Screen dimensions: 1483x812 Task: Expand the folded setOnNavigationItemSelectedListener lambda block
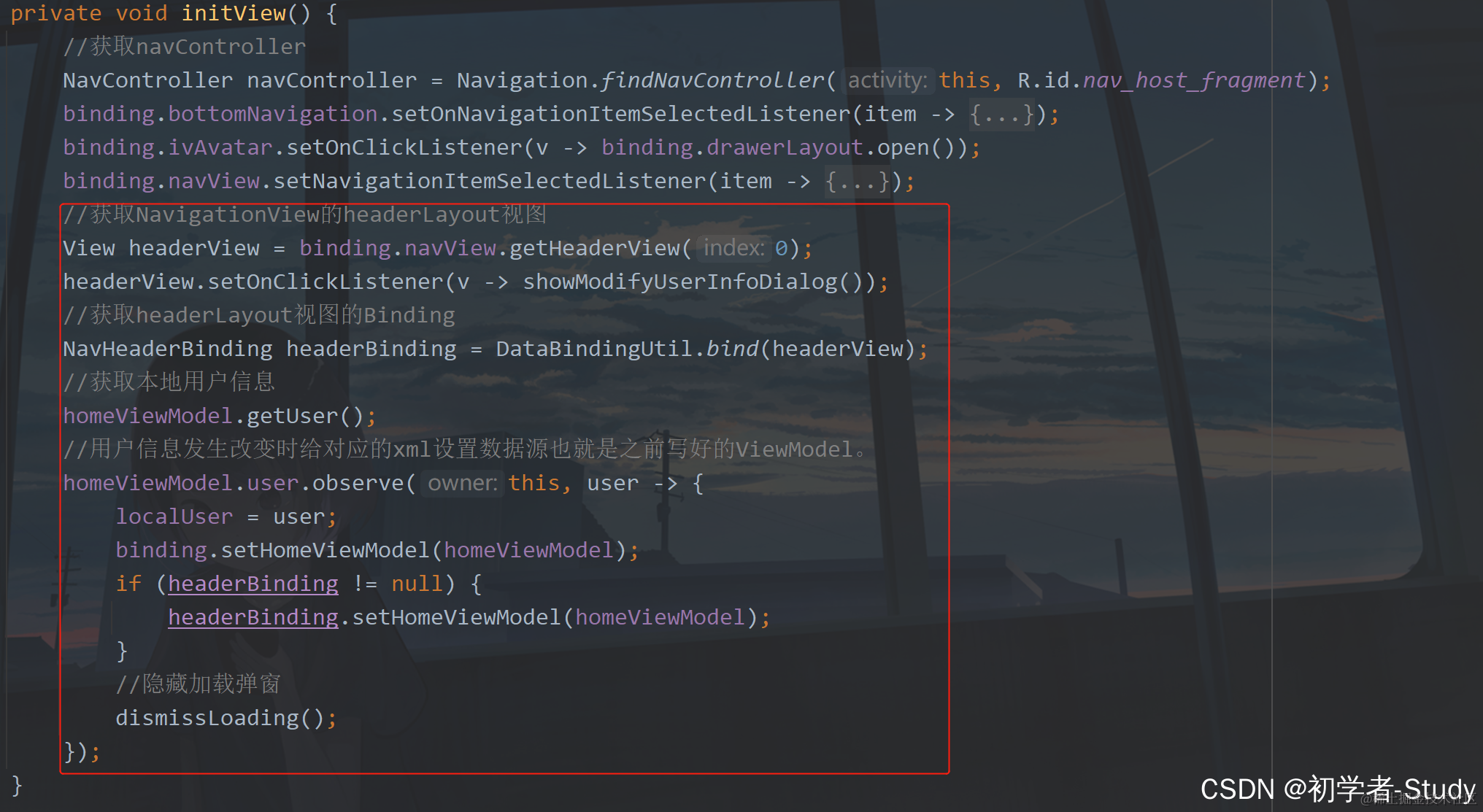click(1001, 115)
